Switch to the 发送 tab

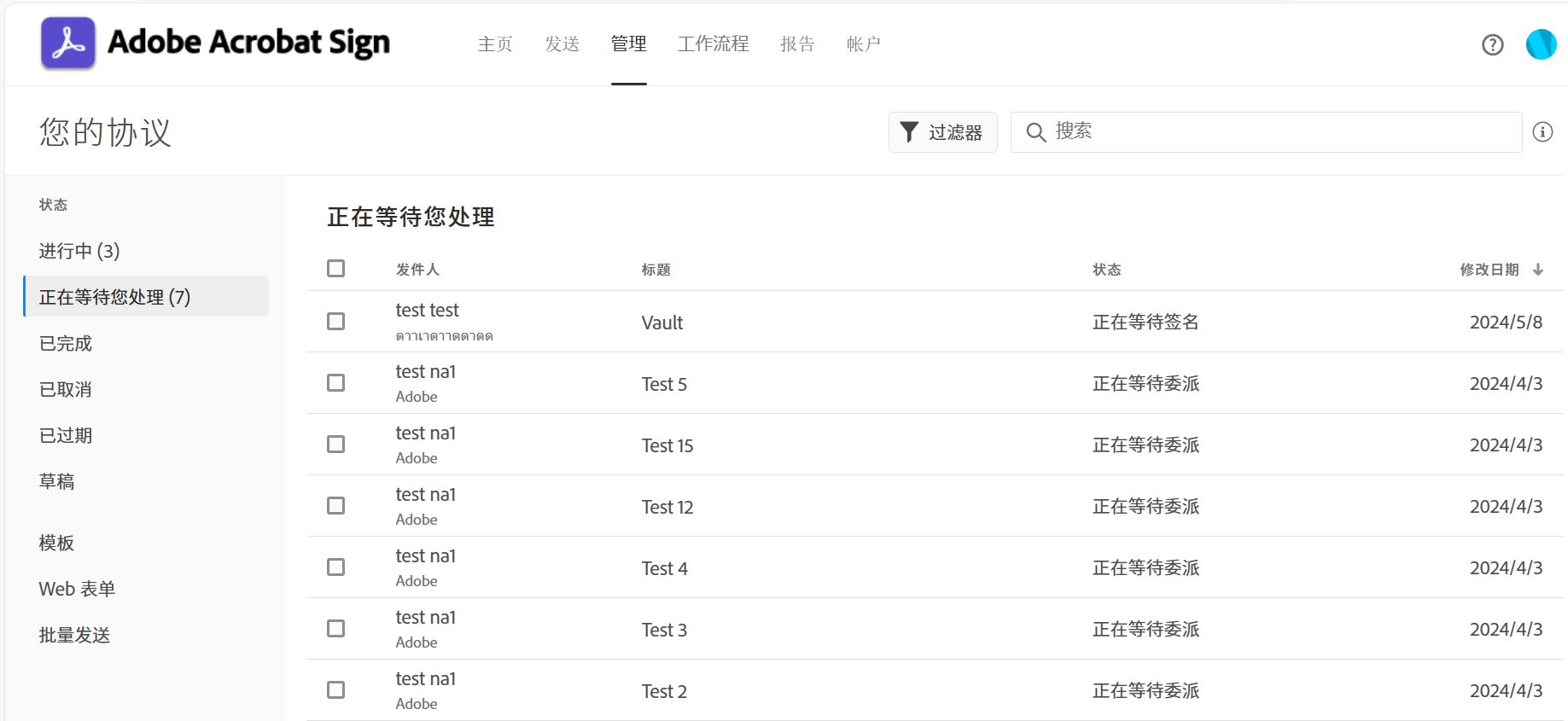pos(562,44)
